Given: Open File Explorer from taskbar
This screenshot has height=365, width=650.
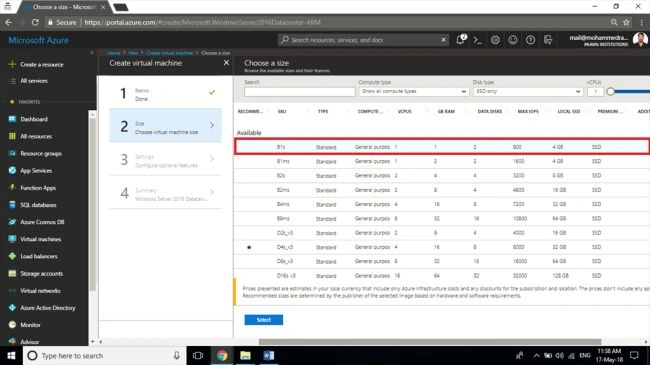Looking at the screenshot, I should click(x=245, y=355).
